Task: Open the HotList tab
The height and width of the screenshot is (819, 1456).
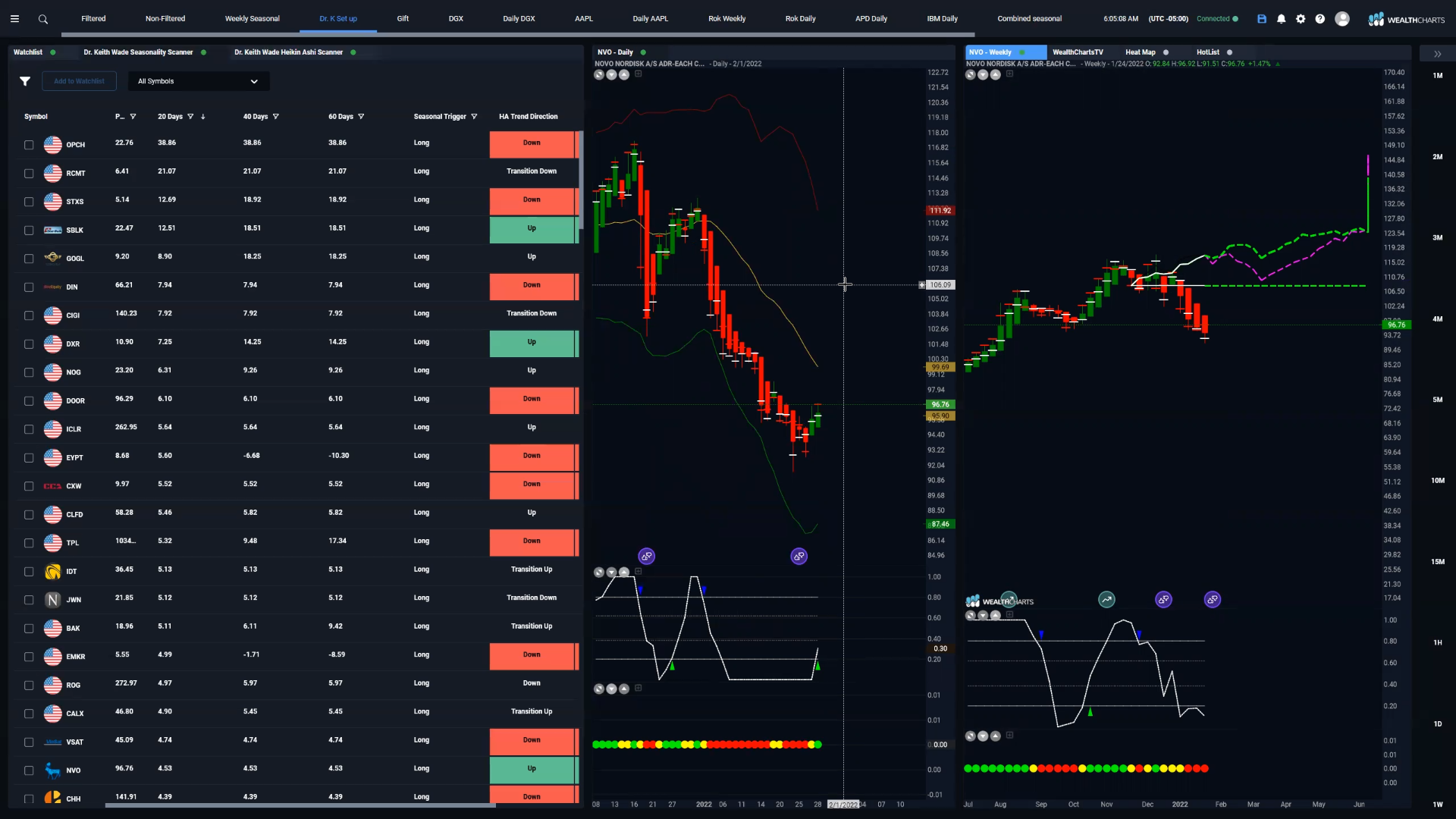Action: point(1208,52)
